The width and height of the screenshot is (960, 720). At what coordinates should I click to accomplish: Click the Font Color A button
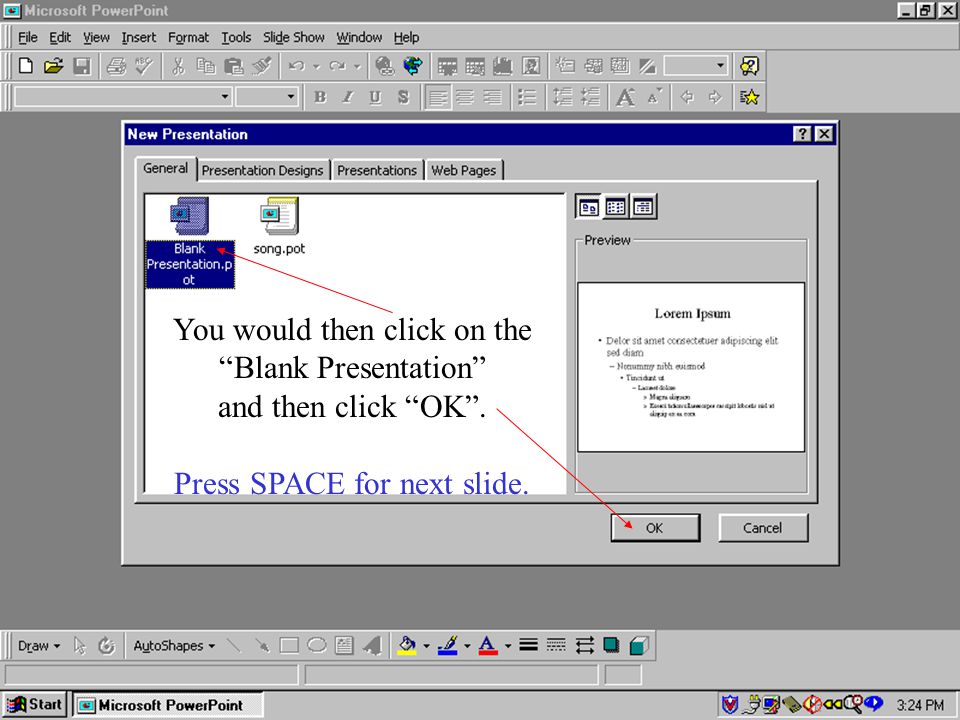[x=488, y=645]
